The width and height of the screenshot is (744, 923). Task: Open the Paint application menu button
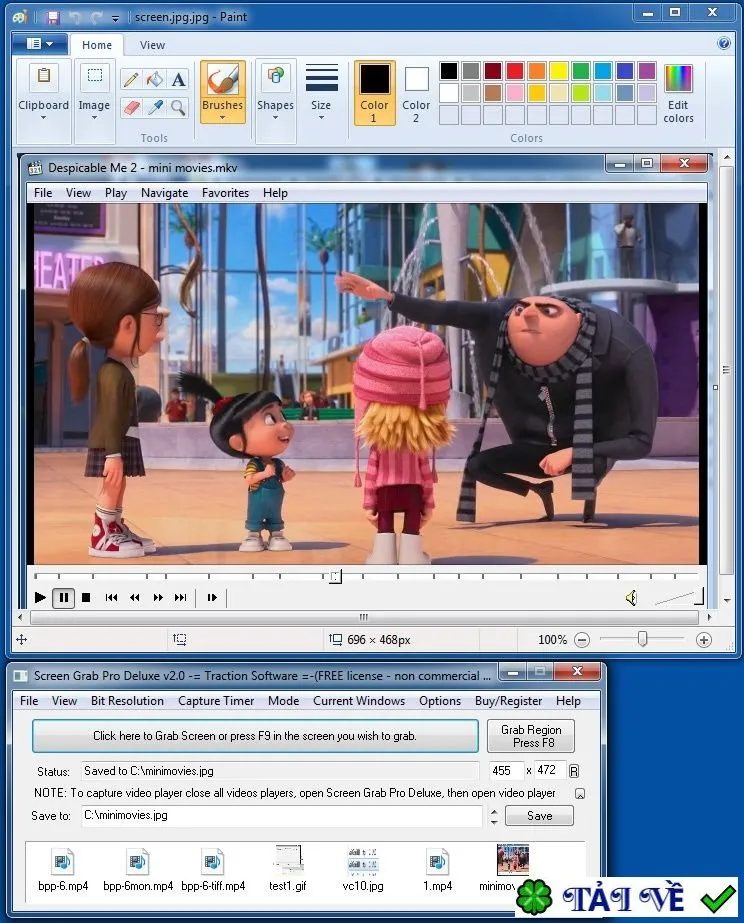click(39, 44)
